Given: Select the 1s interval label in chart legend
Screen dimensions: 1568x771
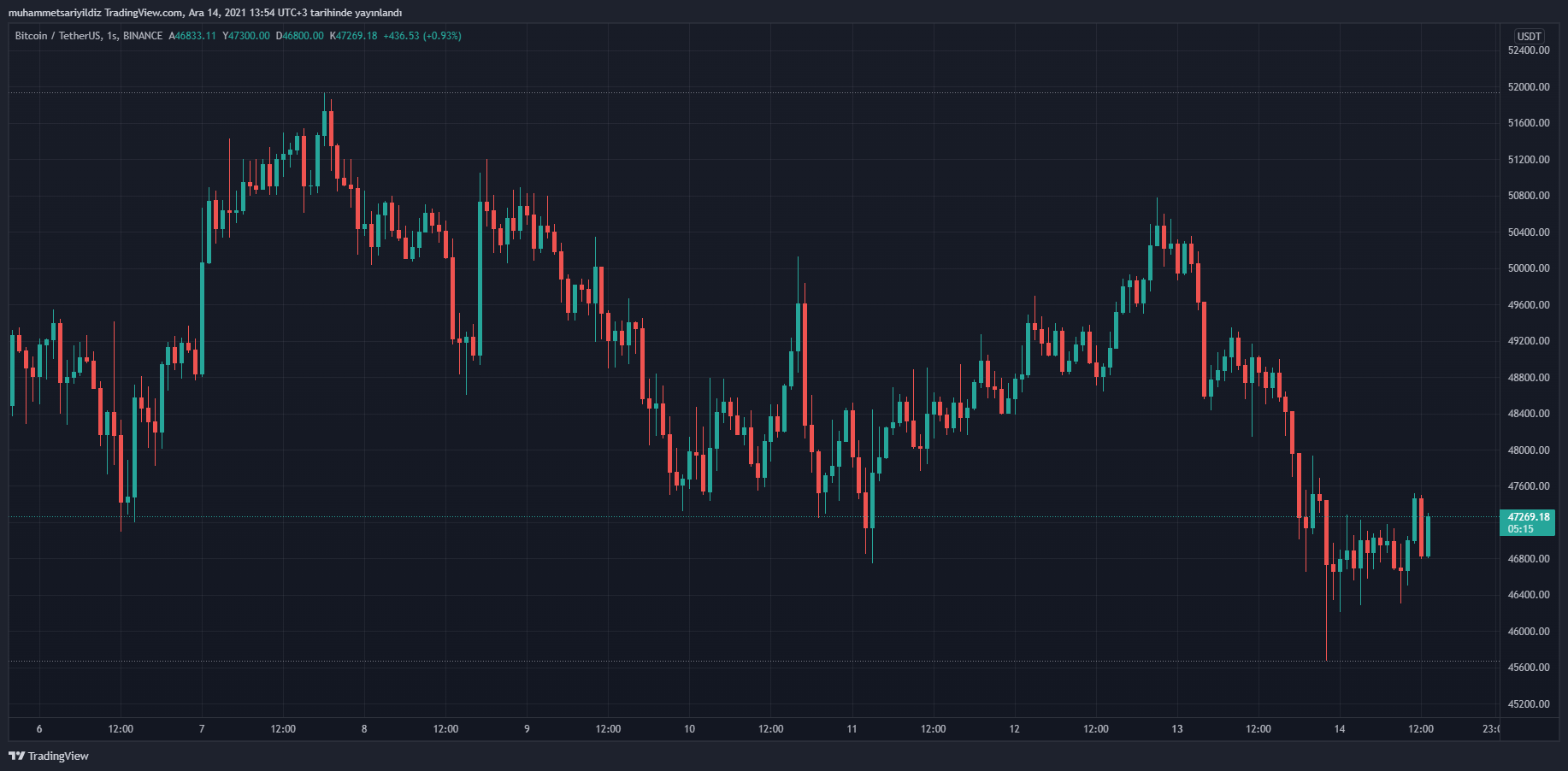Looking at the screenshot, I should (x=112, y=36).
